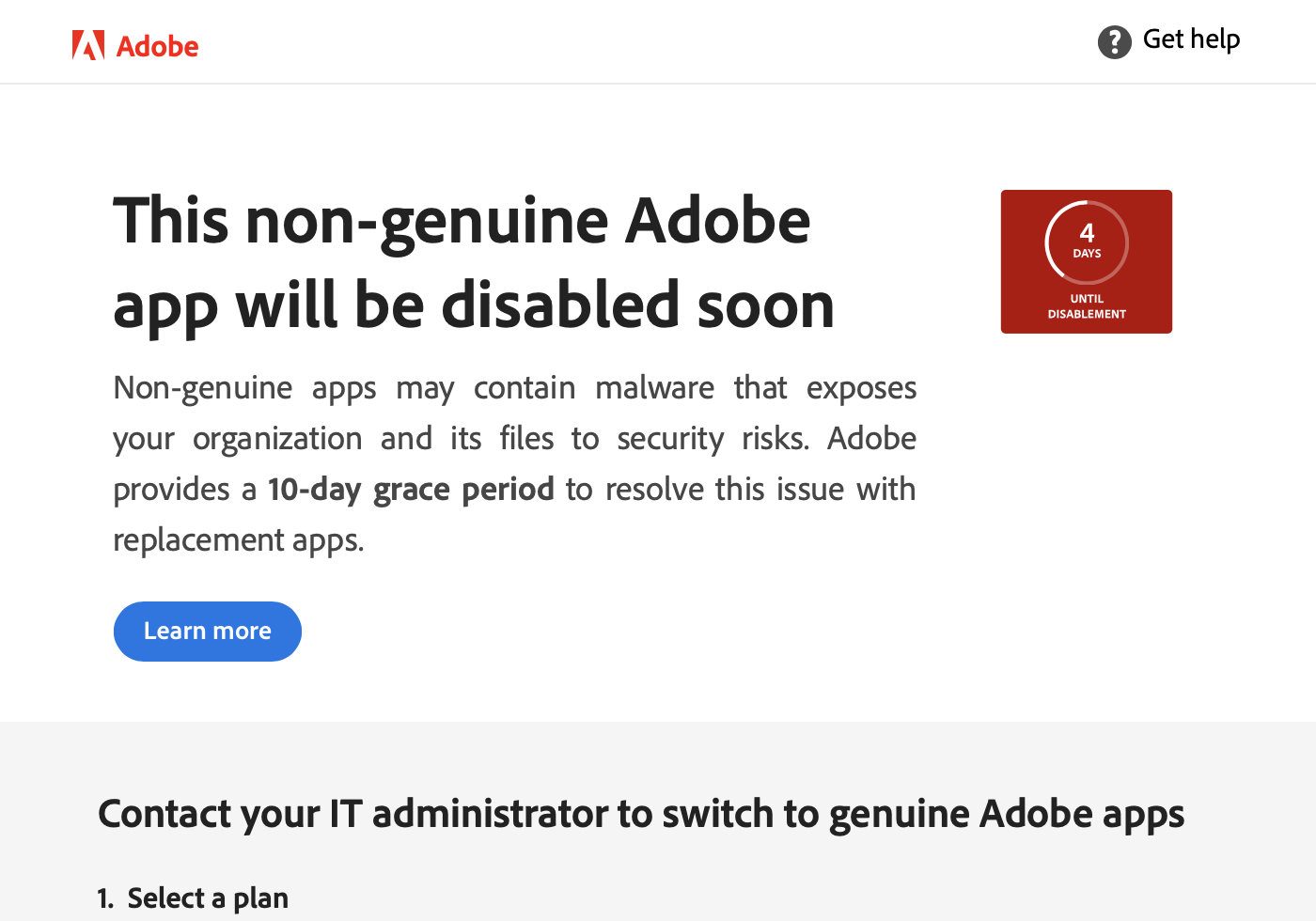1316x921 pixels.
Task: Click the Learn more button
Action: coord(207,631)
